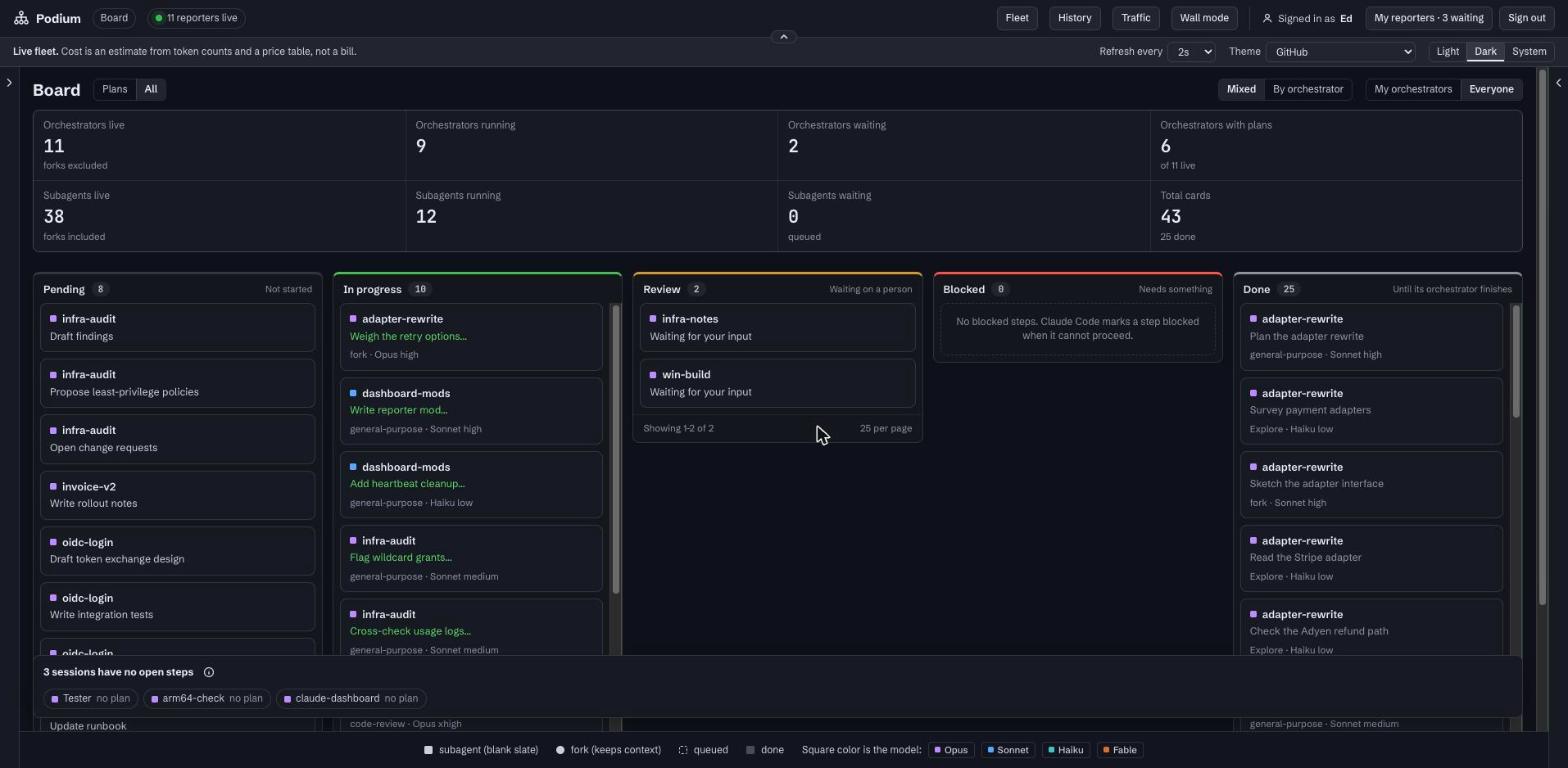Image resolution: width=1568 pixels, height=768 pixels.
Task: Click the info icon beside no open steps
Action: pyautogui.click(x=209, y=672)
